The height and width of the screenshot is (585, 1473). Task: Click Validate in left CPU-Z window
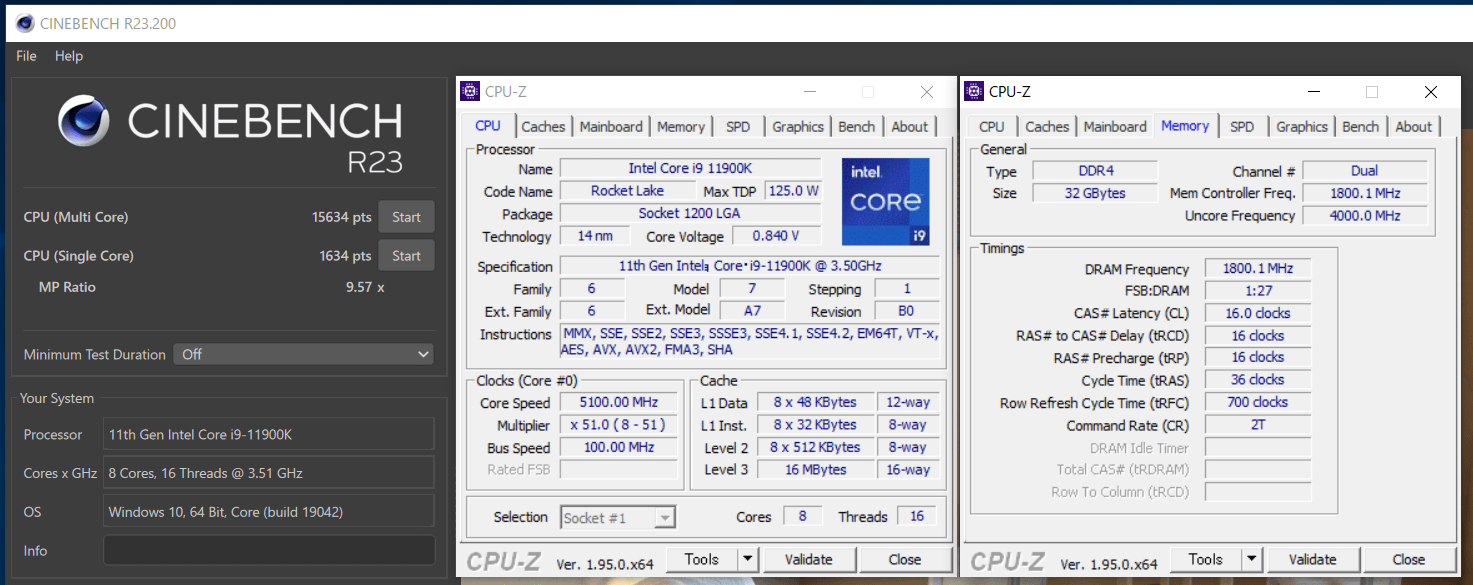808,559
